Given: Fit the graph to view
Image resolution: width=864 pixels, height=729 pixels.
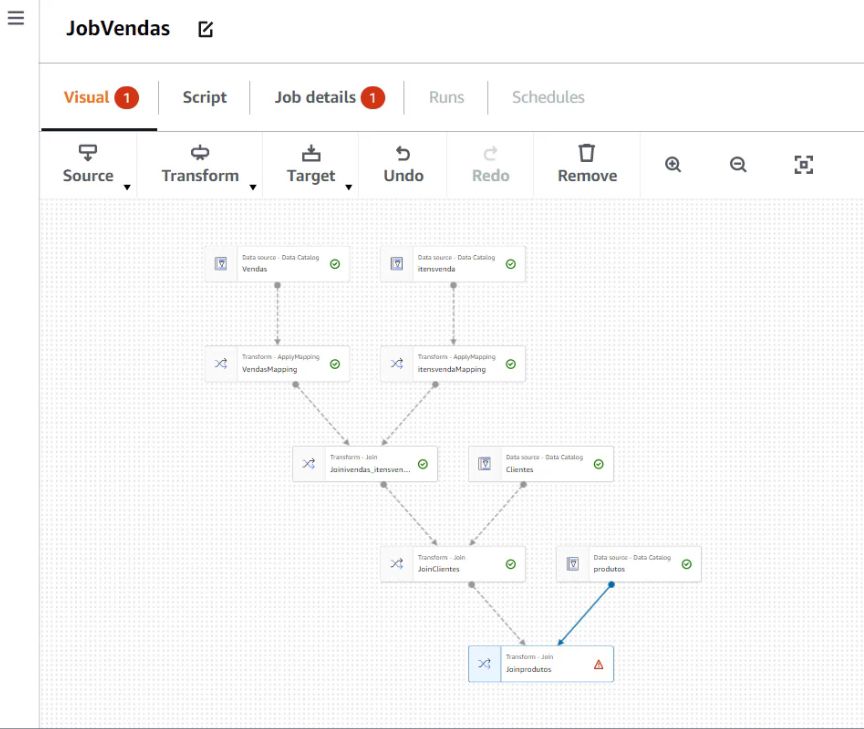Looking at the screenshot, I should pyautogui.click(x=803, y=165).
